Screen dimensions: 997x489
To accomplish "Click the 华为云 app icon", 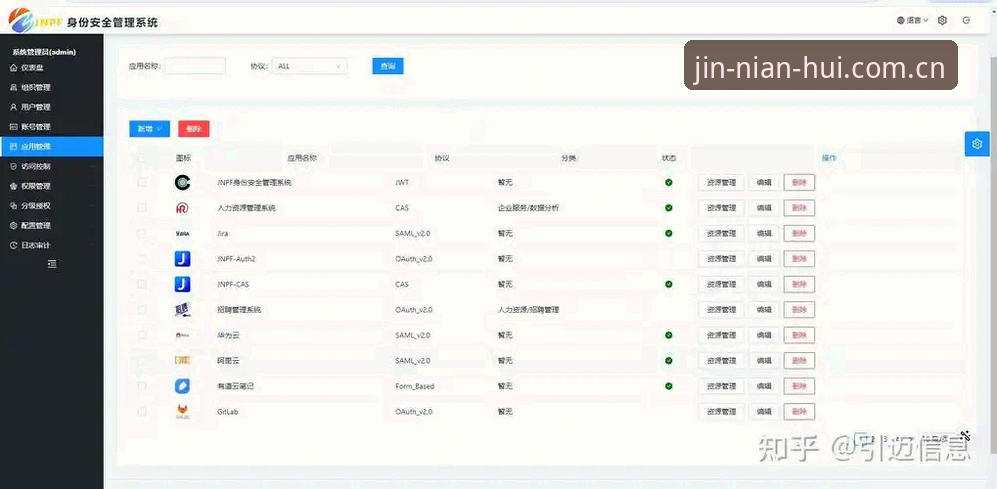I will pyautogui.click(x=182, y=335).
